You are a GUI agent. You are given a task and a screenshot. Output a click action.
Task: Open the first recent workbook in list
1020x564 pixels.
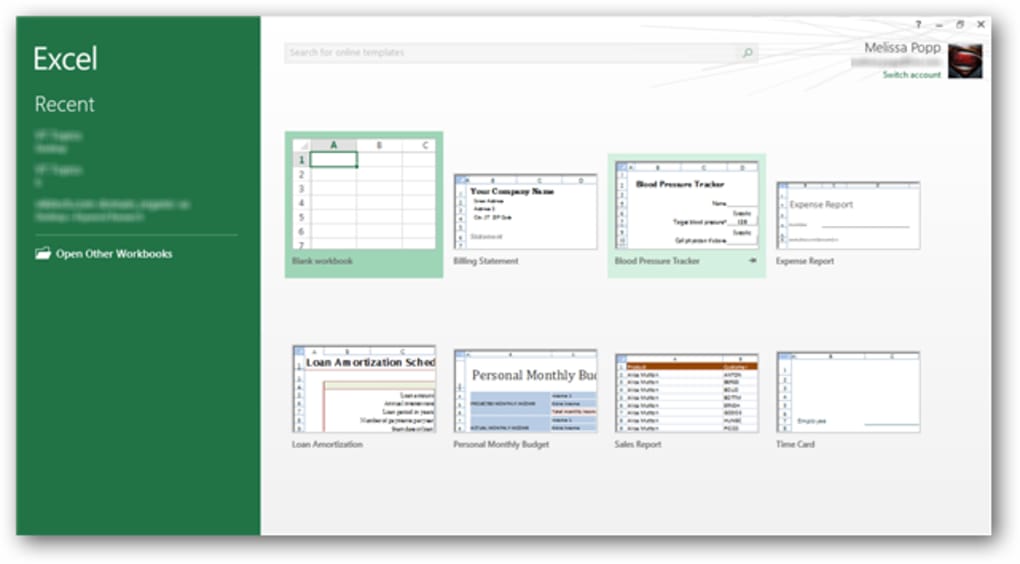(59, 142)
